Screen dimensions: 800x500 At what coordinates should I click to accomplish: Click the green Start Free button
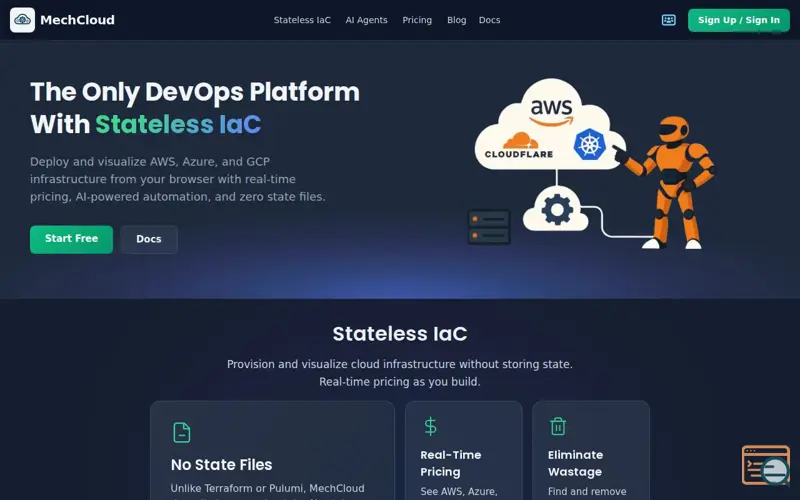click(x=71, y=239)
